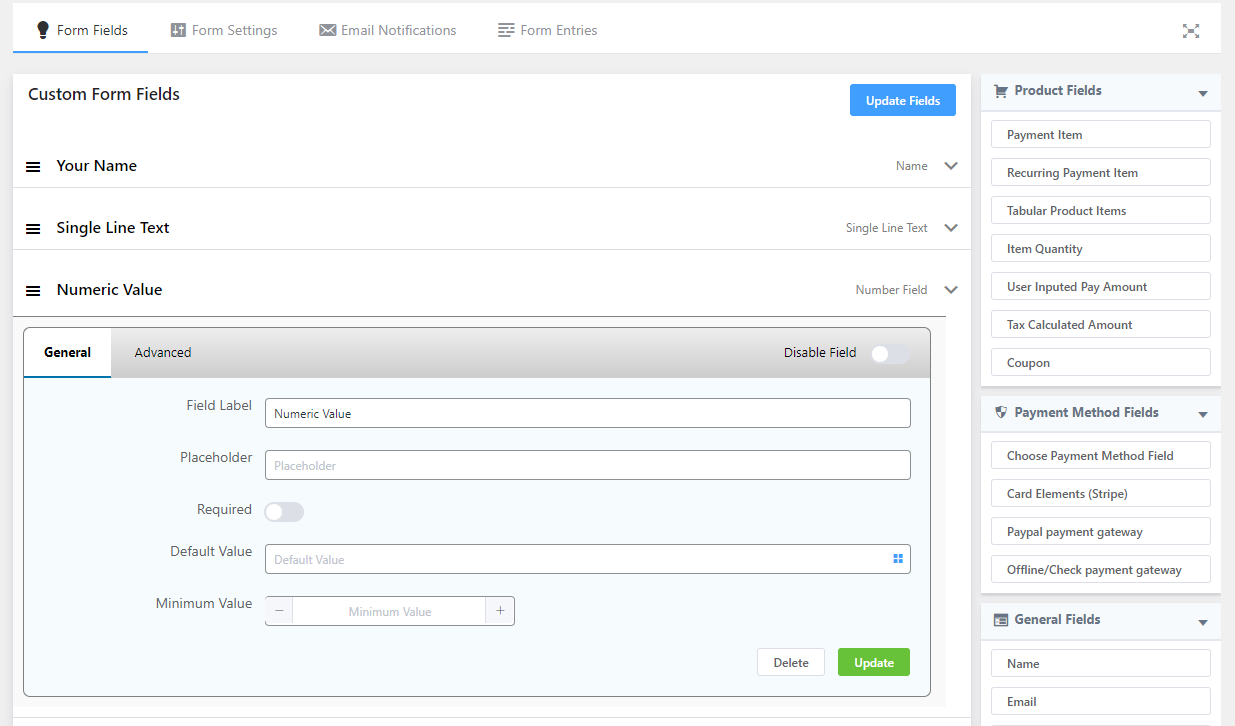Screen dimensions: 1235x726
Task: Open the smart codes grid icon in Default Value
Action: click(897, 558)
